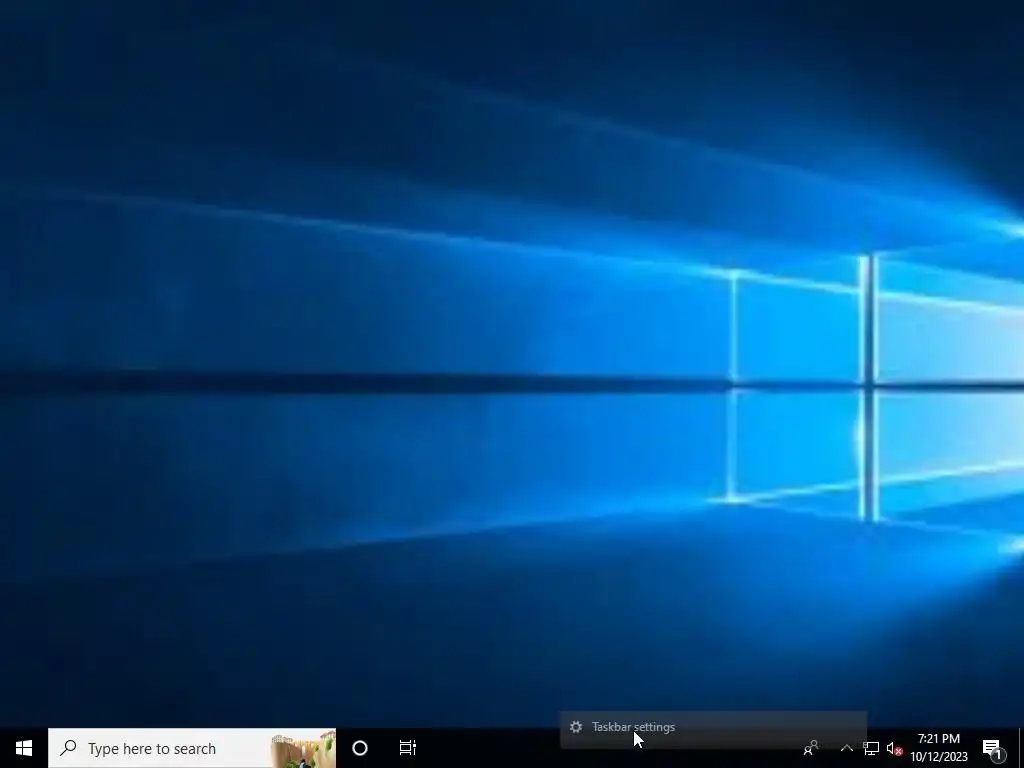Open the People icon in taskbar

pos(811,748)
